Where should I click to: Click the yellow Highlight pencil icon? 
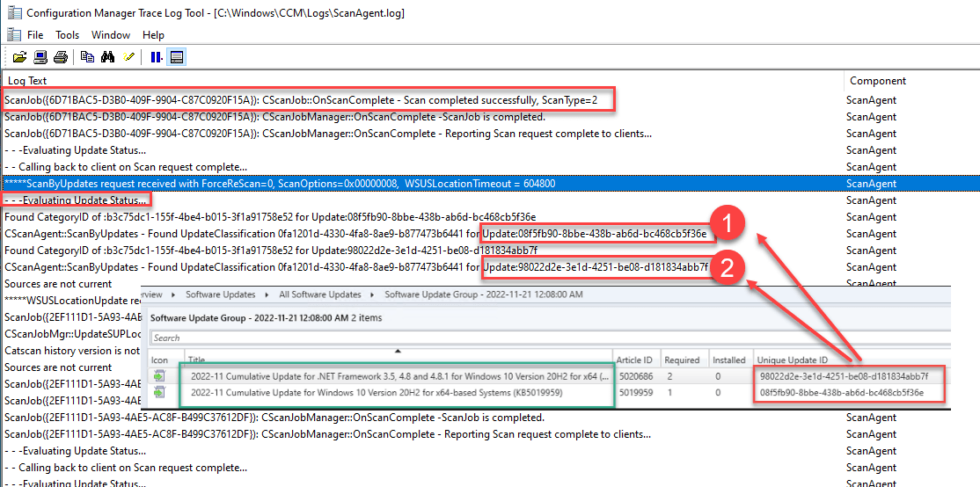(128, 58)
